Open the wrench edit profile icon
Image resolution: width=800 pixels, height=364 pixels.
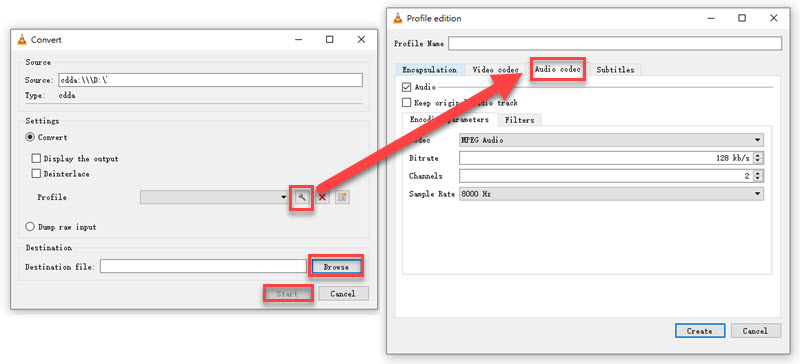[302, 197]
